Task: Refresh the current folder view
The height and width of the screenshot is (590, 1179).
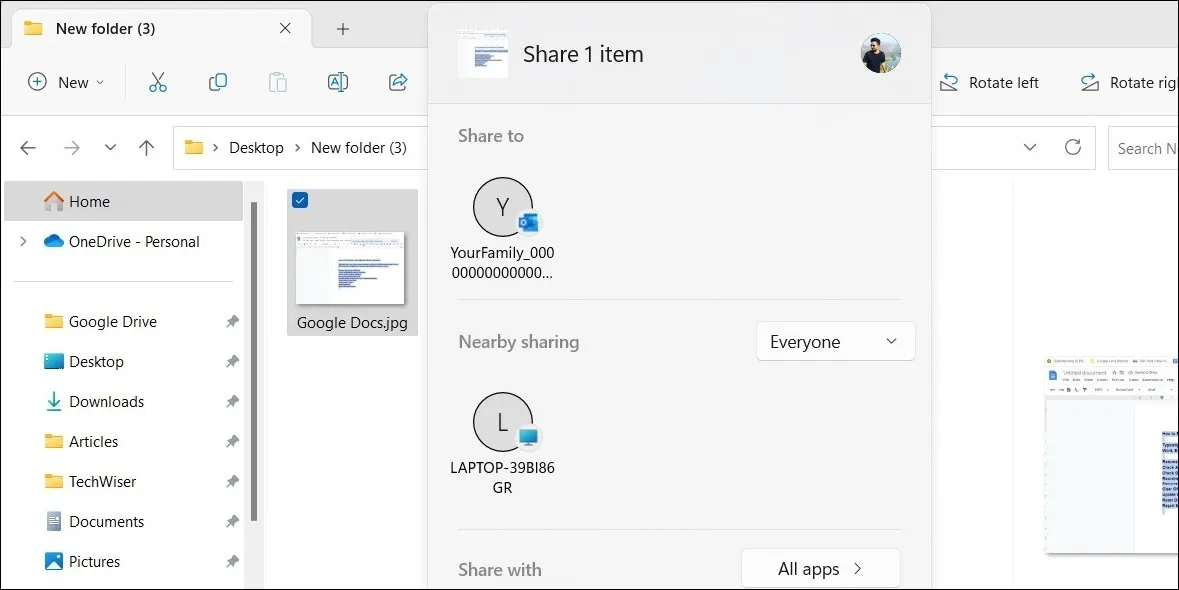Action: [1073, 147]
